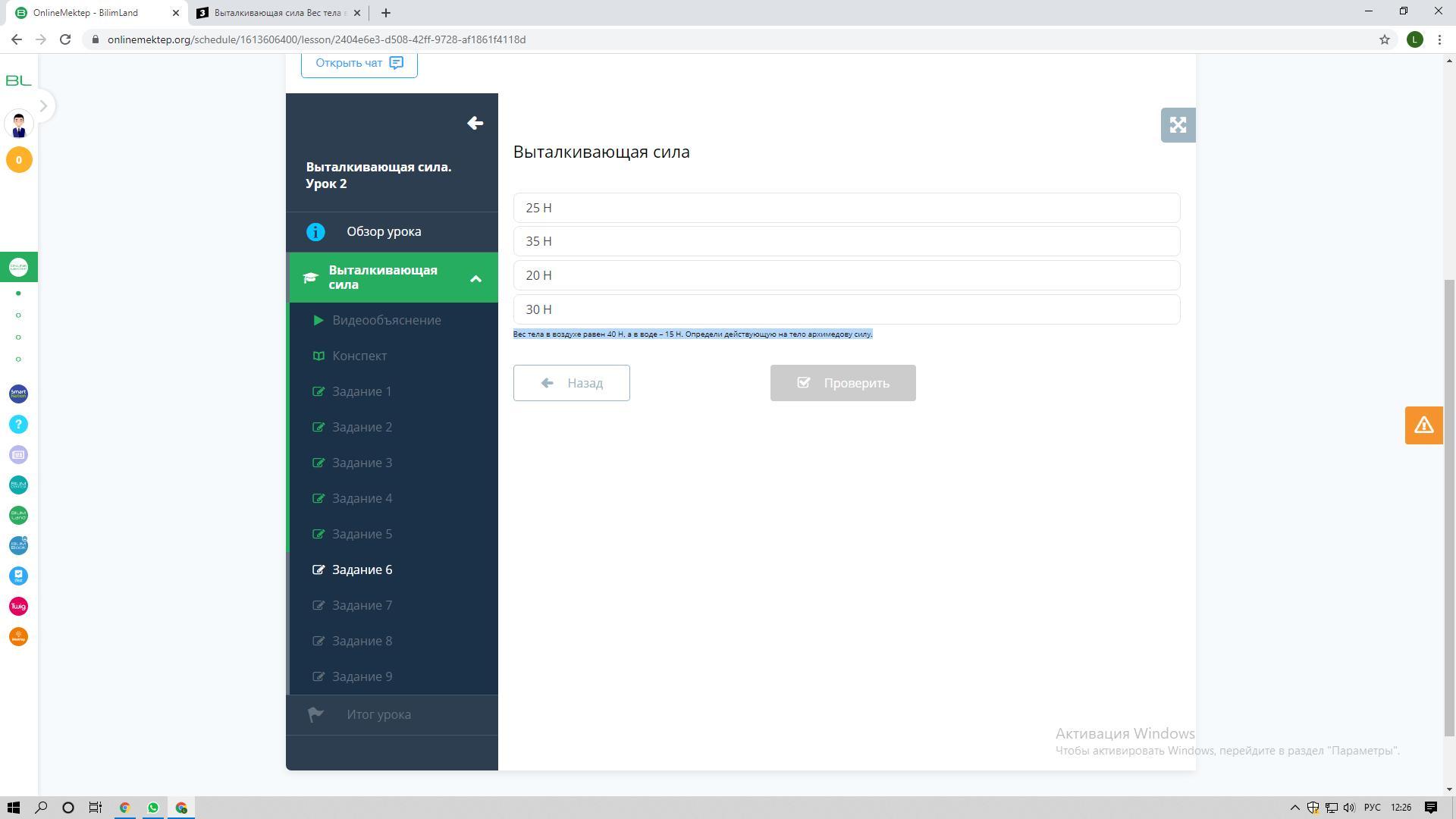This screenshot has width=1456, height=819.
Task: Pick the answer 30 Н
Action: tap(846, 309)
